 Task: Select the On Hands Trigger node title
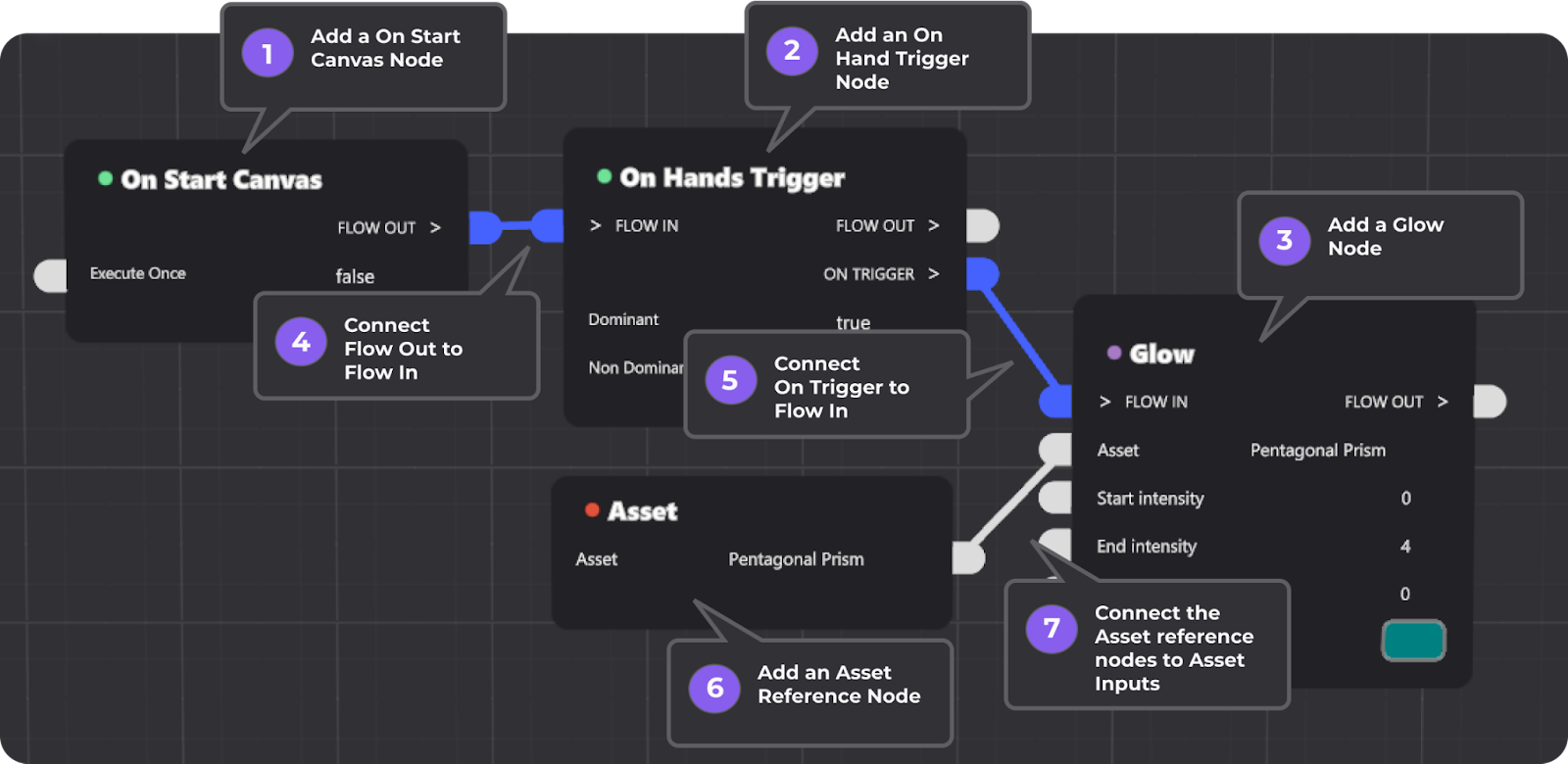coord(732,177)
